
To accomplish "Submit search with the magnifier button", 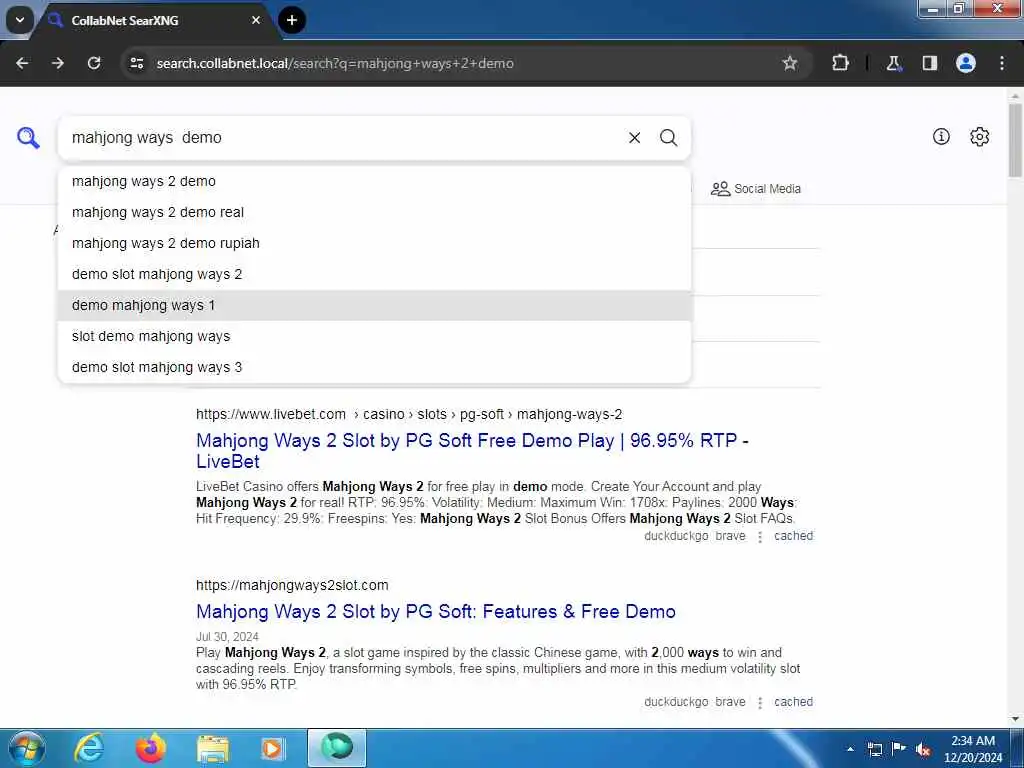I will 668,138.
